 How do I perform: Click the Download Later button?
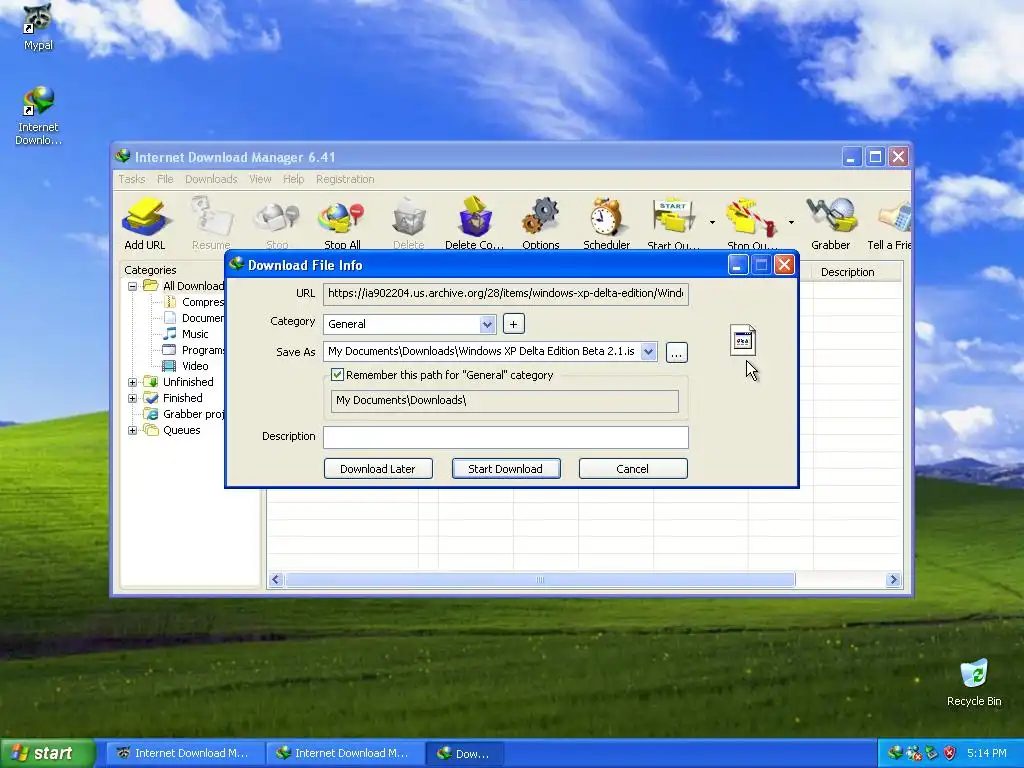coord(378,469)
